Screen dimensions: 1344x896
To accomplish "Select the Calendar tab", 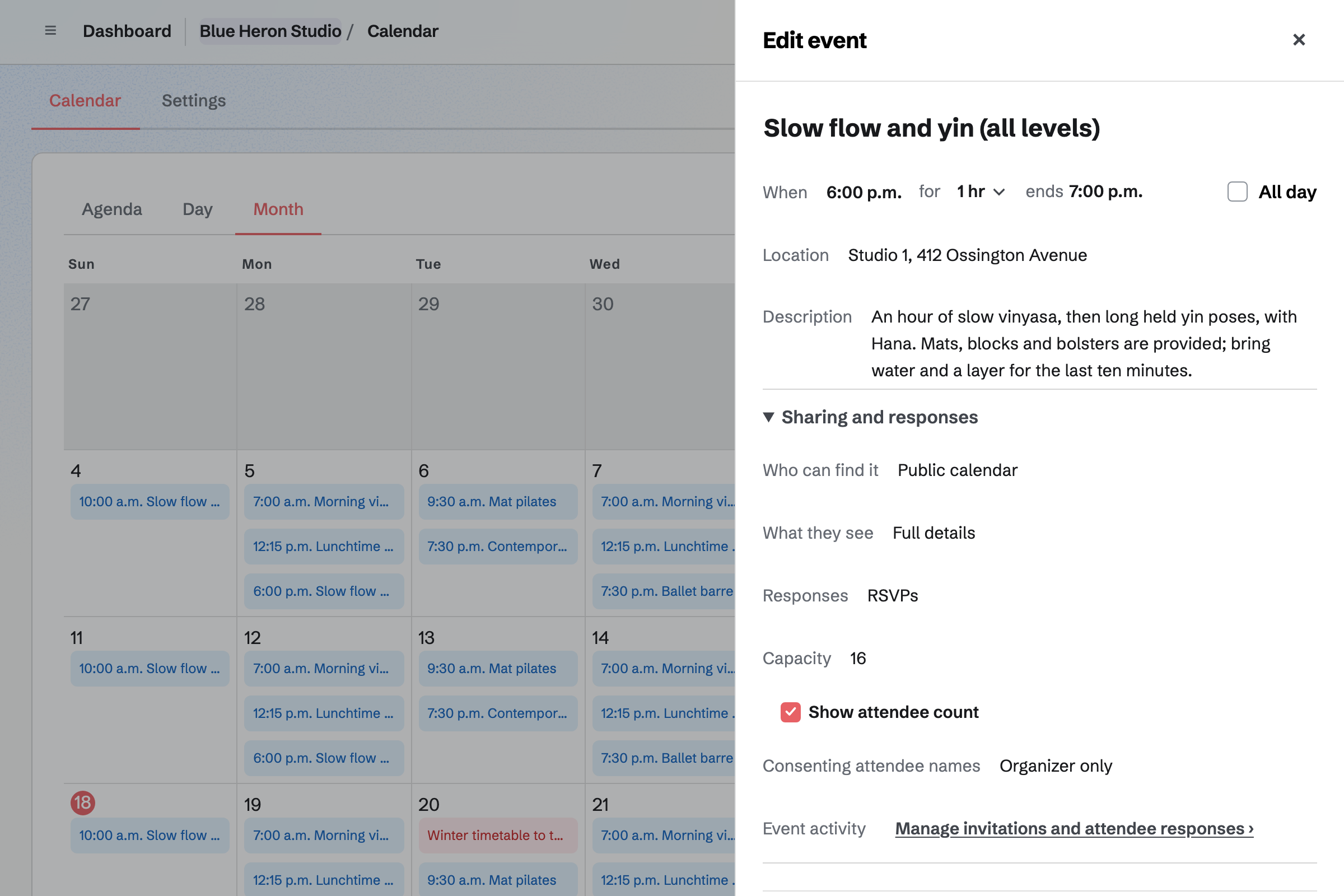I will tap(85, 101).
